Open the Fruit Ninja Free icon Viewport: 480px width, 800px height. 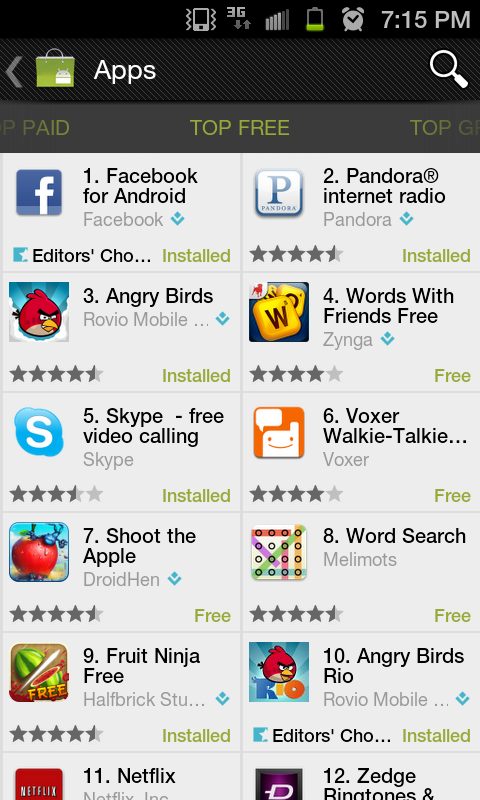tap(39, 672)
